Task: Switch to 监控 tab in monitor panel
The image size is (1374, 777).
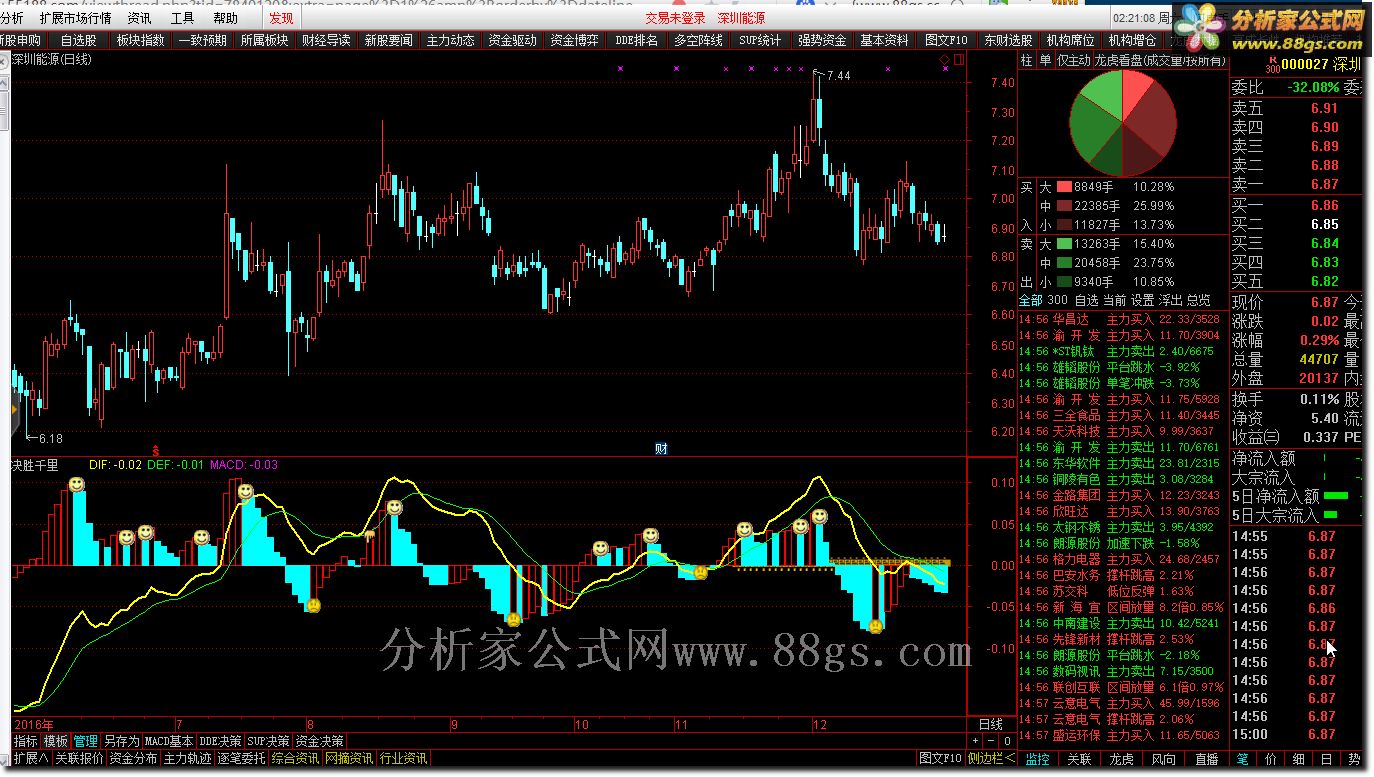Action: point(1039,759)
